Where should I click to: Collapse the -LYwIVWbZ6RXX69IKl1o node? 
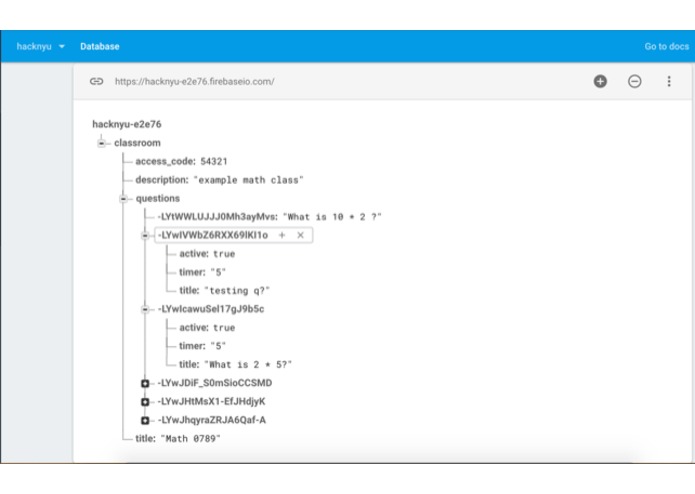(145, 235)
